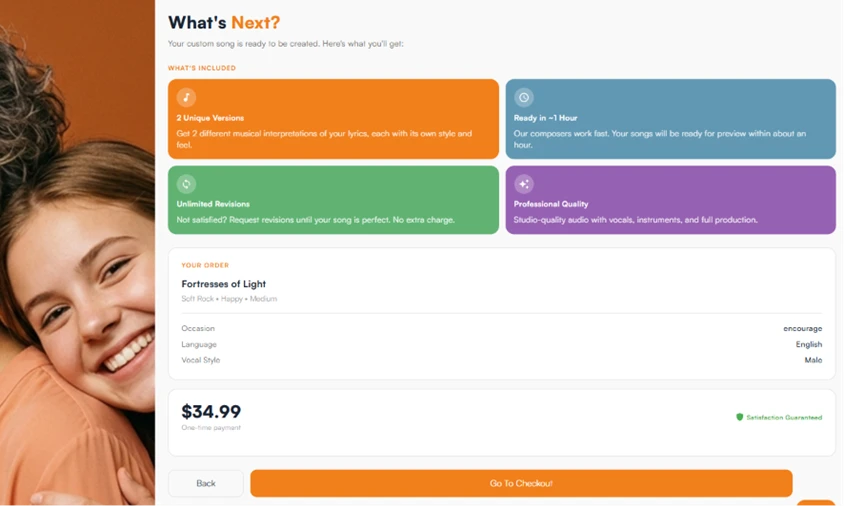Click the Back button
Screen dimensions: 844x506
click(206, 483)
